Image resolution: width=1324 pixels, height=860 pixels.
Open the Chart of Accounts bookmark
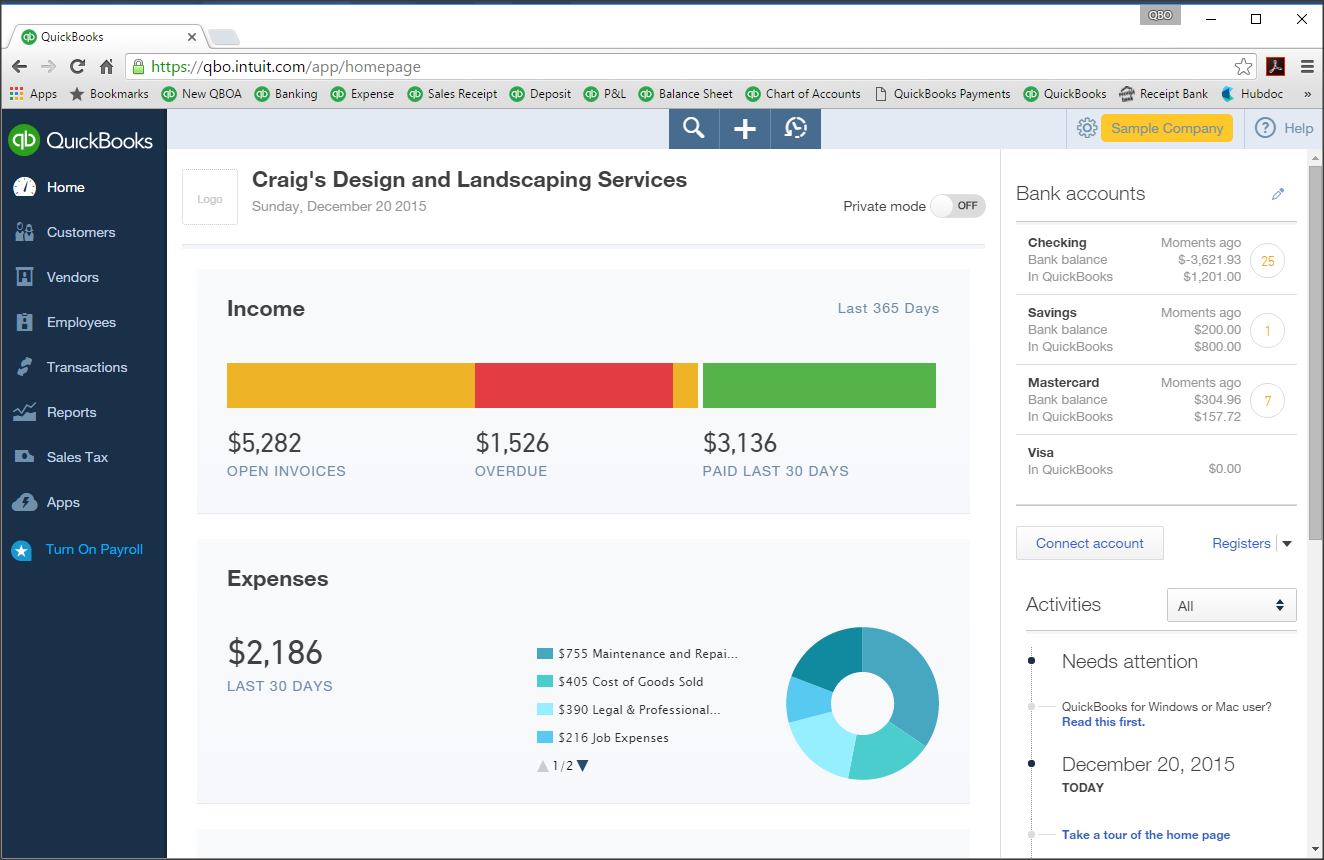coord(803,94)
